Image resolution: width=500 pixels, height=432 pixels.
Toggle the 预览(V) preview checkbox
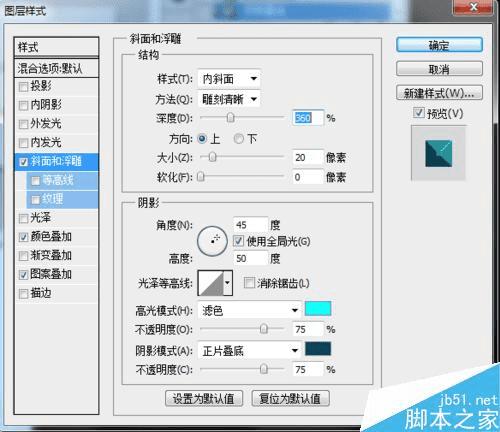419,113
